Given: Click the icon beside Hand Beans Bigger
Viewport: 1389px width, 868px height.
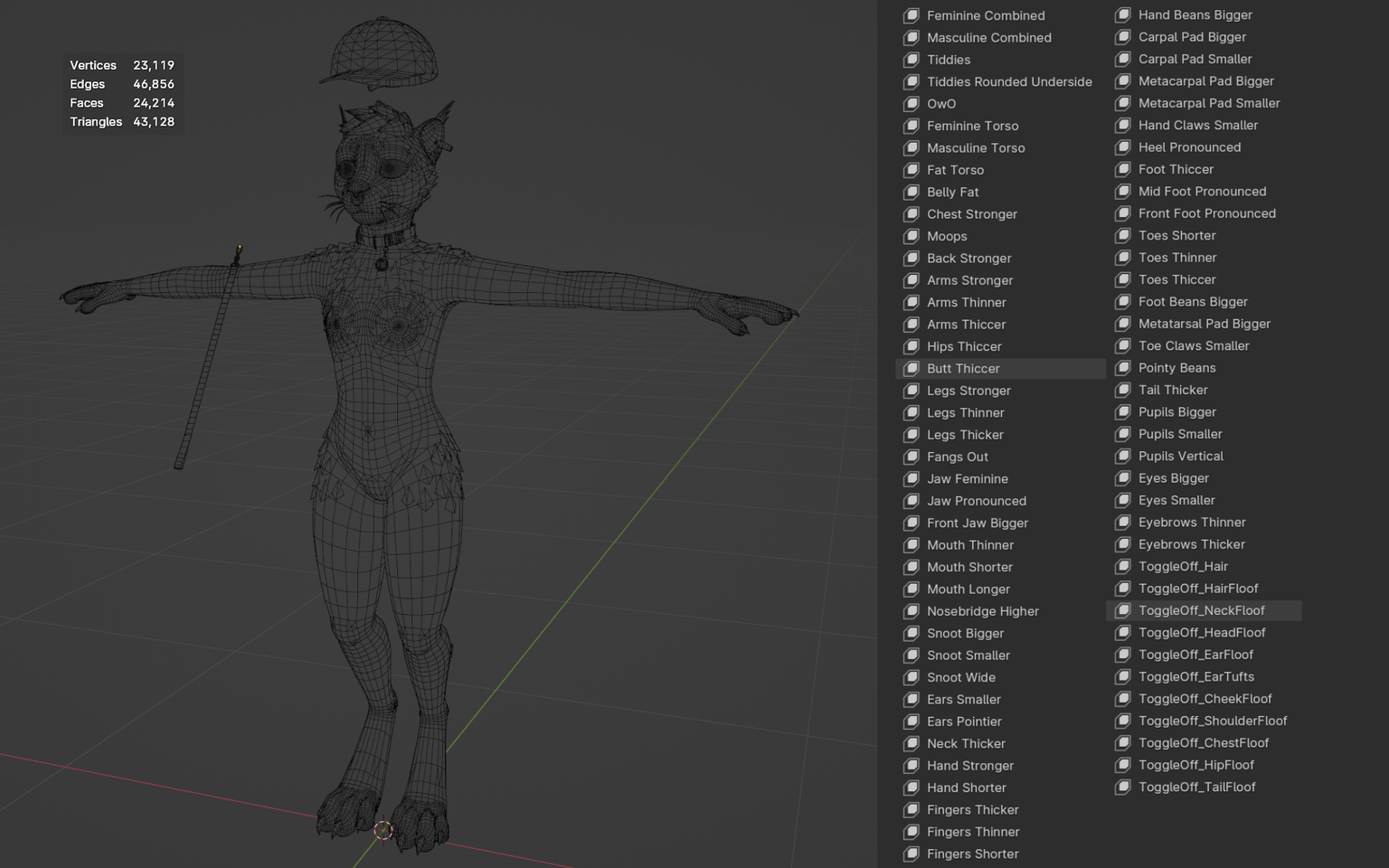Looking at the screenshot, I should pos(1123,14).
